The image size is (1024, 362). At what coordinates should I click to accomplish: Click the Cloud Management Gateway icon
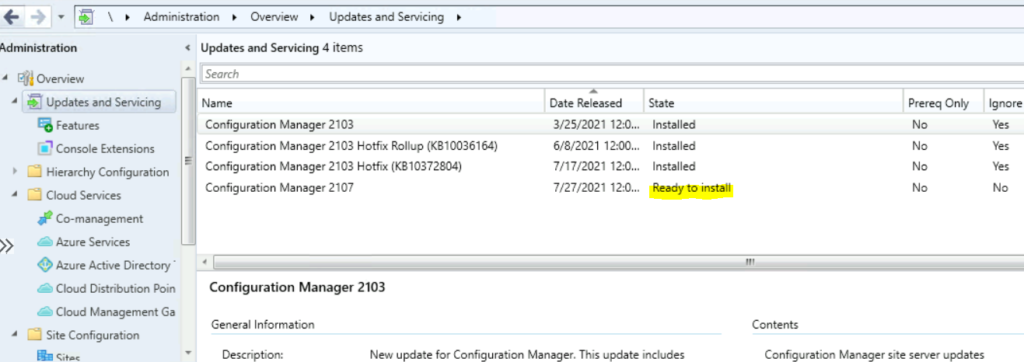coord(45,312)
